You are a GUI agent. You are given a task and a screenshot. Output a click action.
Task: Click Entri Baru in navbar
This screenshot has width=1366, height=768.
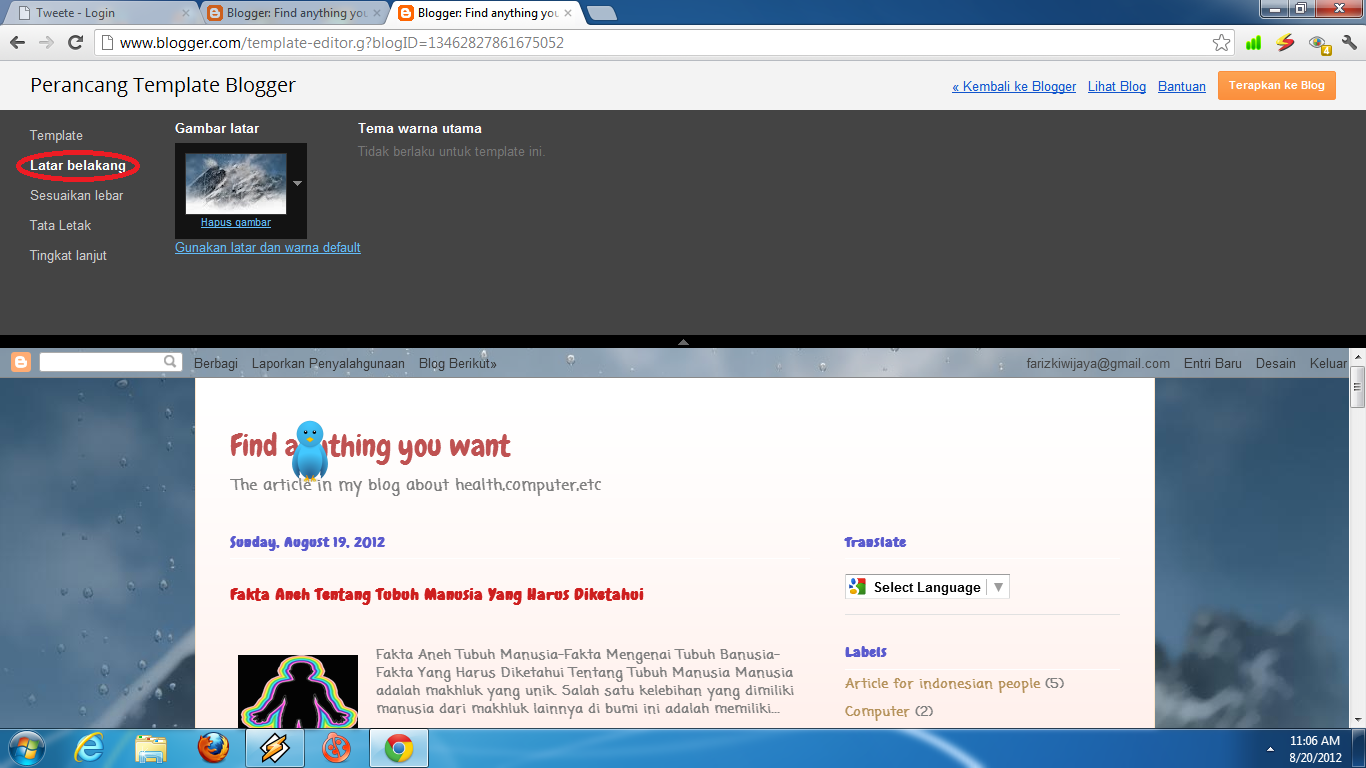[x=1213, y=363]
